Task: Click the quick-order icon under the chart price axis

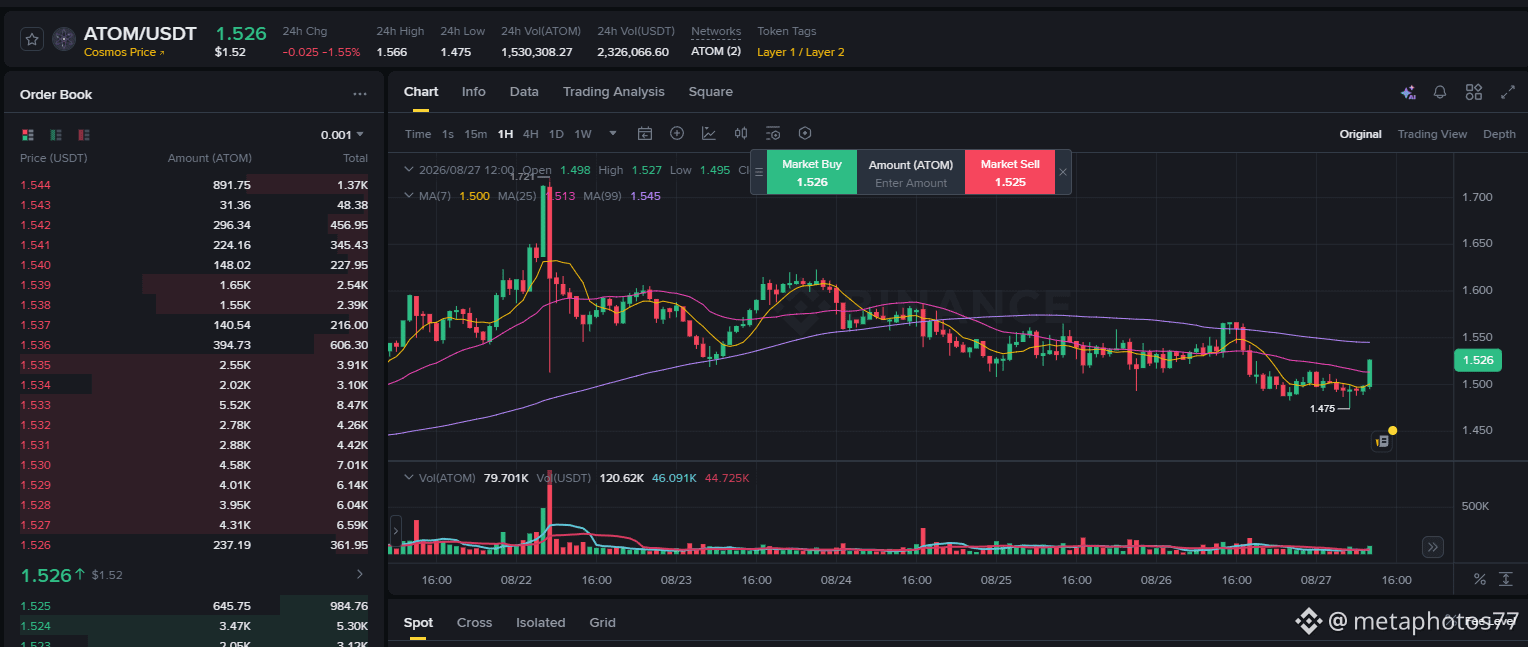Action: 1382,441
